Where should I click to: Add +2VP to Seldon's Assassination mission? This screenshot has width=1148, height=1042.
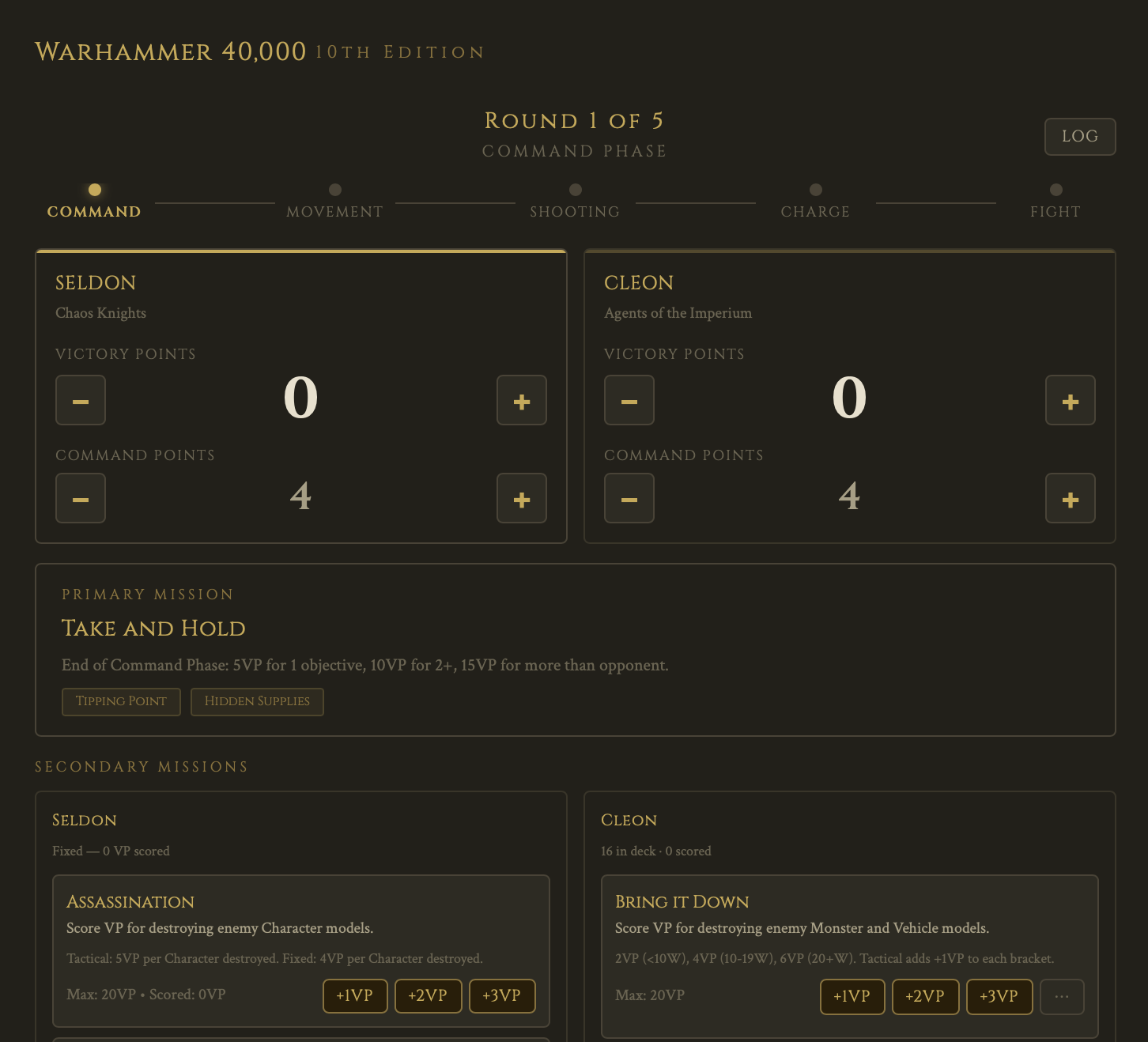428,996
